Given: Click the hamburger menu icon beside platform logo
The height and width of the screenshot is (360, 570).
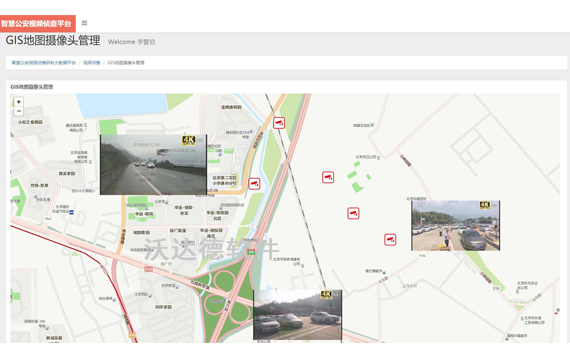Looking at the screenshot, I should (x=84, y=23).
